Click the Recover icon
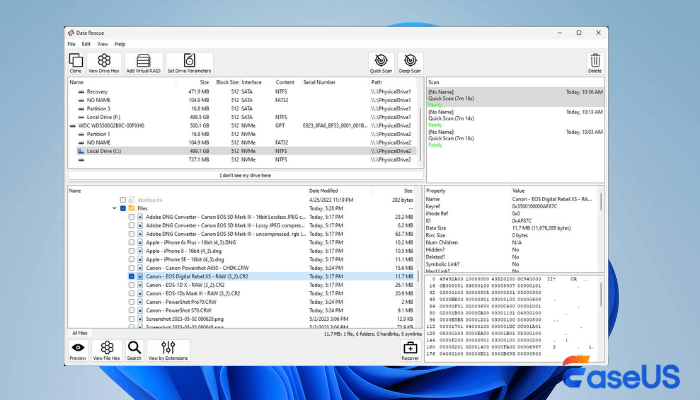This screenshot has width=700, height=400. click(410, 349)
